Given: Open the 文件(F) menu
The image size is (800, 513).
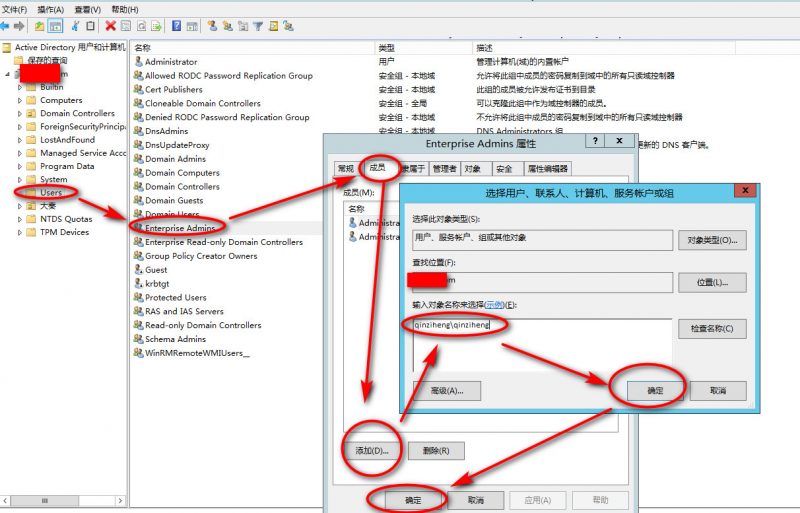Looking at the screenshot, I should point(14,9).
